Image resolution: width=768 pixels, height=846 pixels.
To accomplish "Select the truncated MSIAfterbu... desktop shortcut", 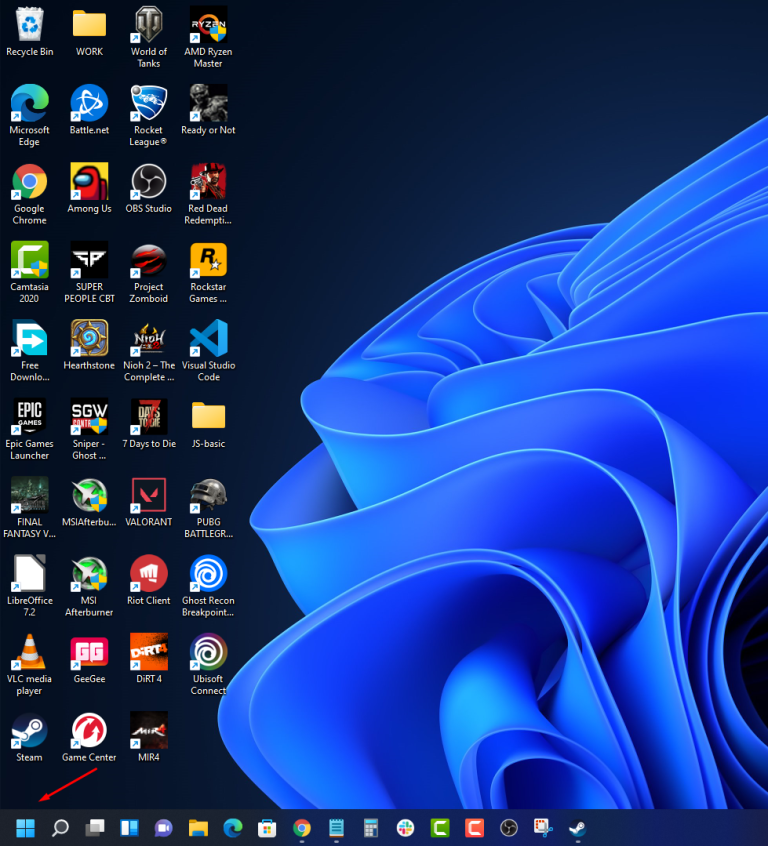I will point(89,502).
